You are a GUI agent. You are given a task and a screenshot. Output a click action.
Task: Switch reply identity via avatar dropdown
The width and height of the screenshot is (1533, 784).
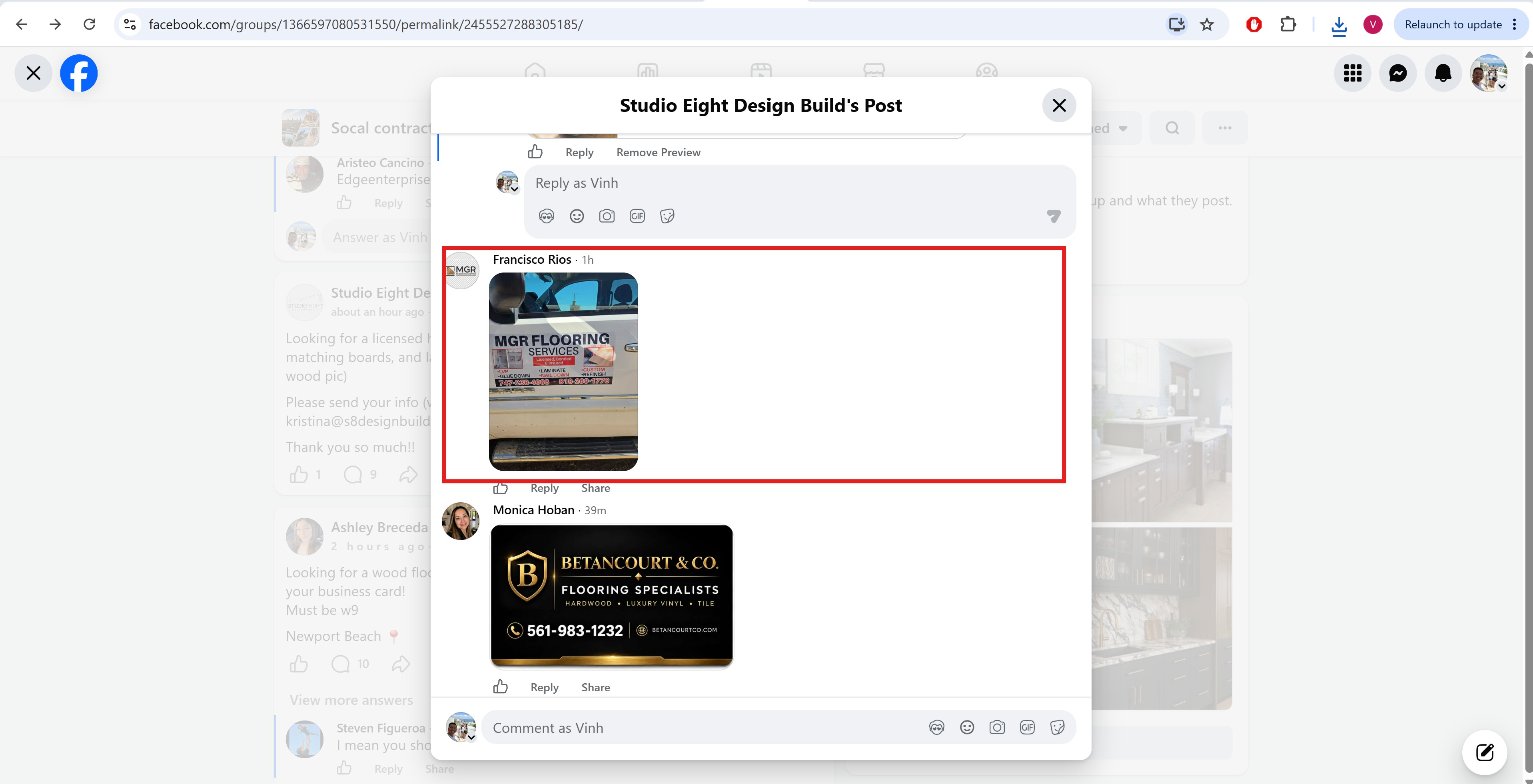[x=508, y=182]
